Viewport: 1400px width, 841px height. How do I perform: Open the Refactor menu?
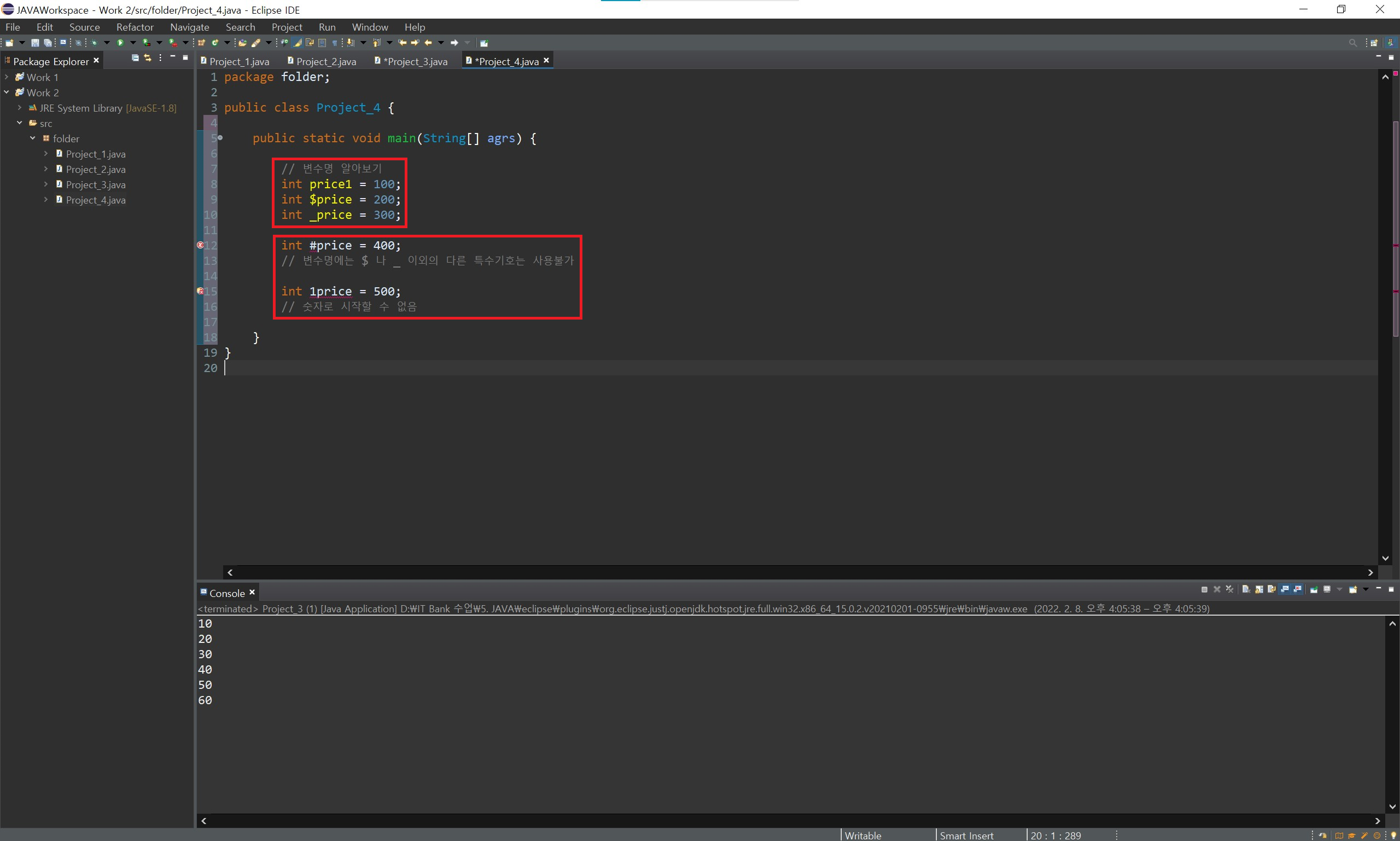pos(135,27)
